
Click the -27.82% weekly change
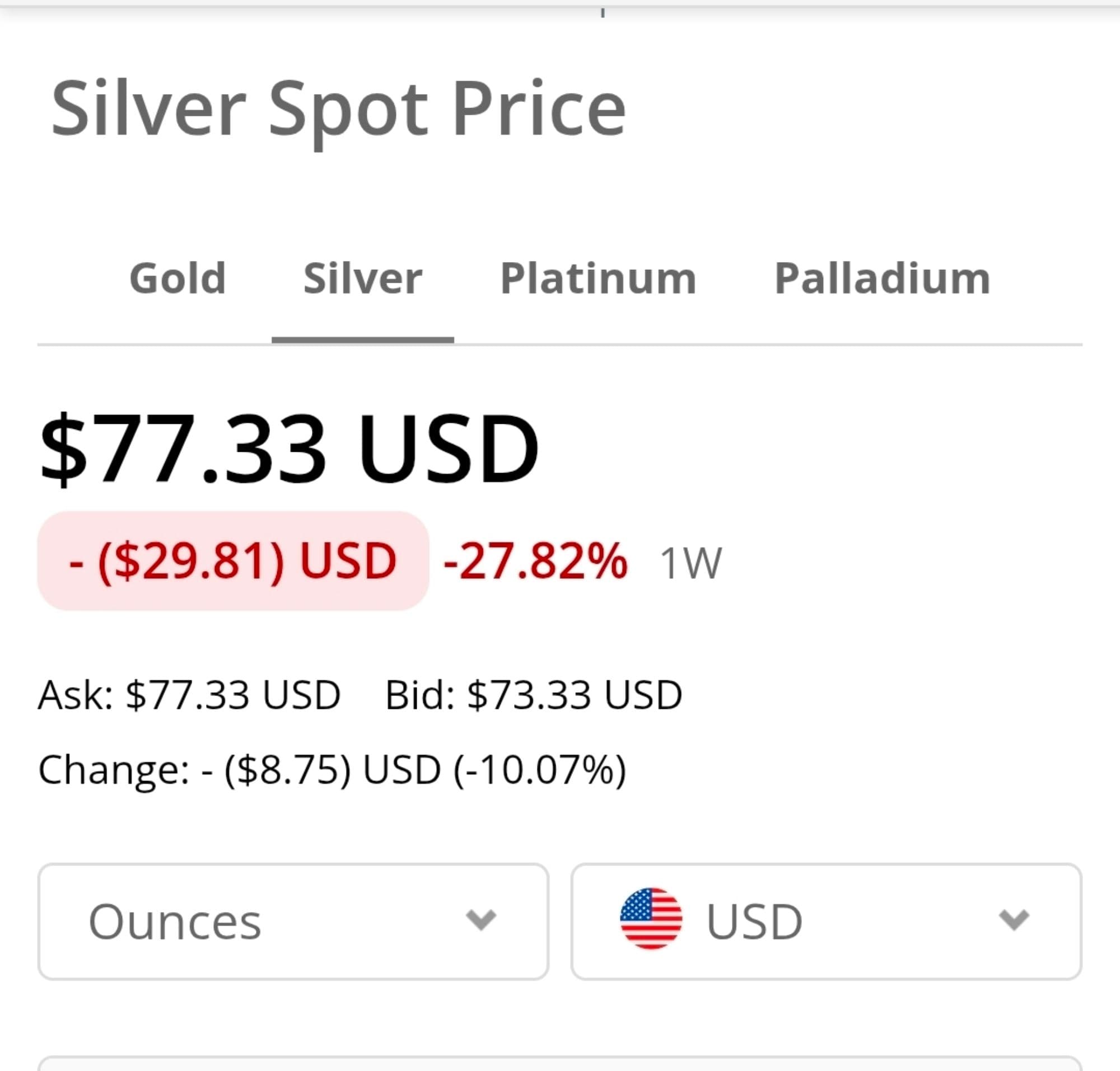click(535, 562)
